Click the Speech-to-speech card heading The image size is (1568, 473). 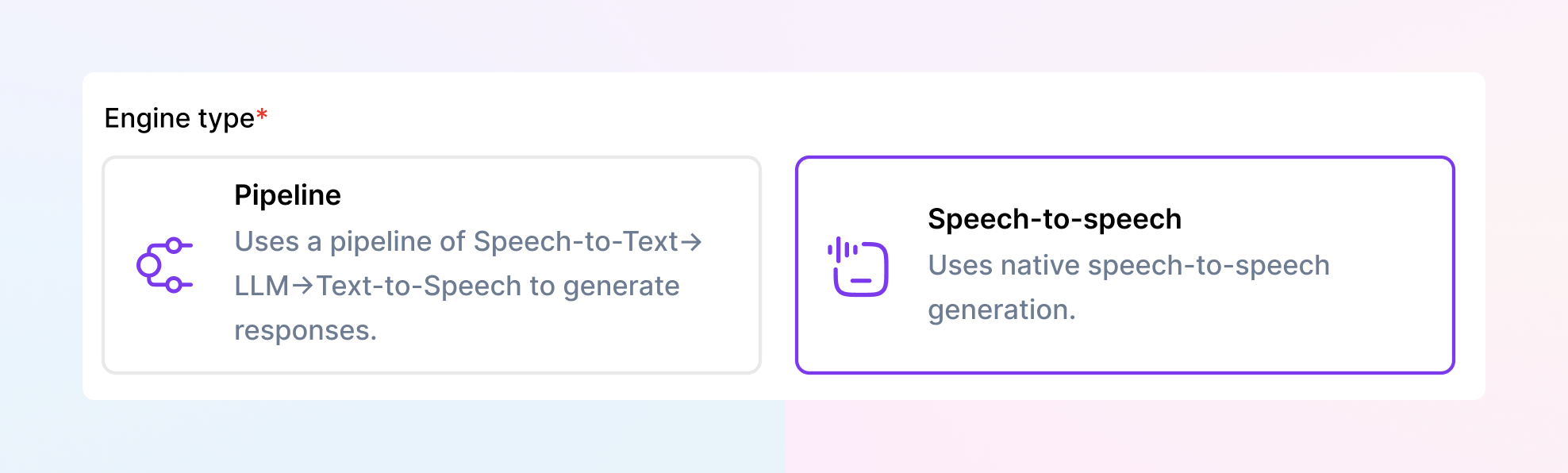pyautogui.click(x=1055, y=220)
